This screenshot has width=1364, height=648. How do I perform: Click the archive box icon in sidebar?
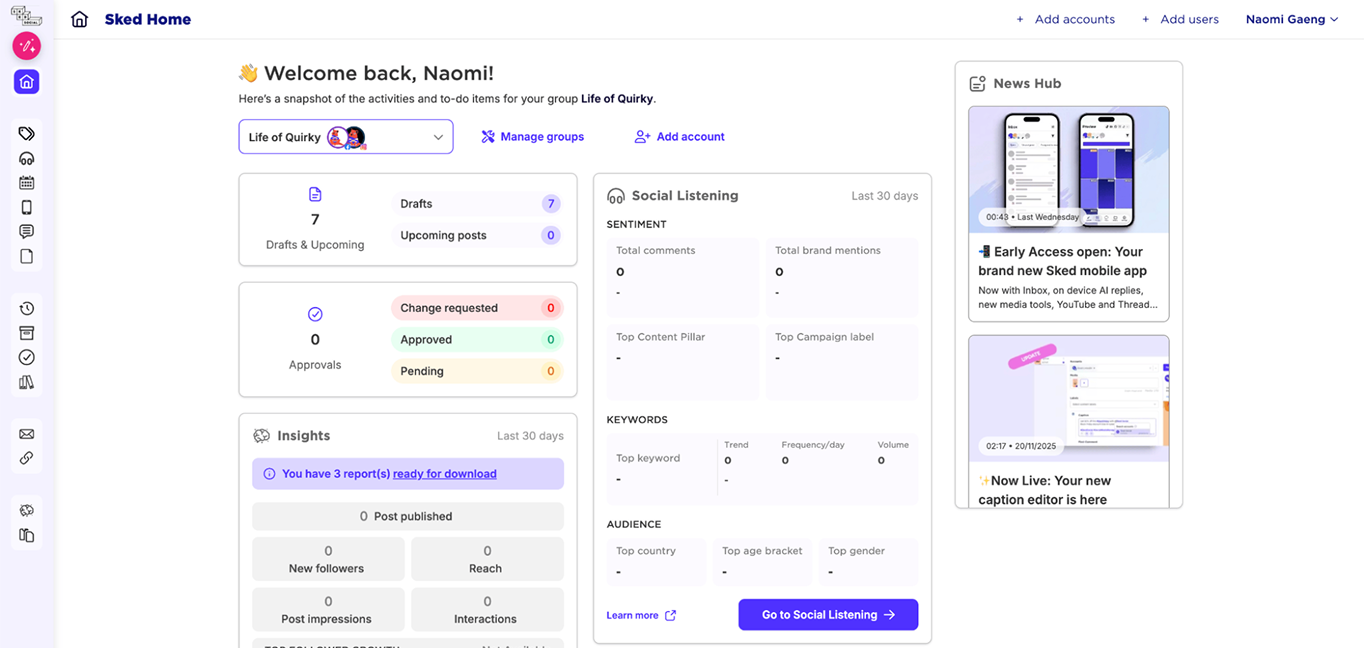(27, 333)
